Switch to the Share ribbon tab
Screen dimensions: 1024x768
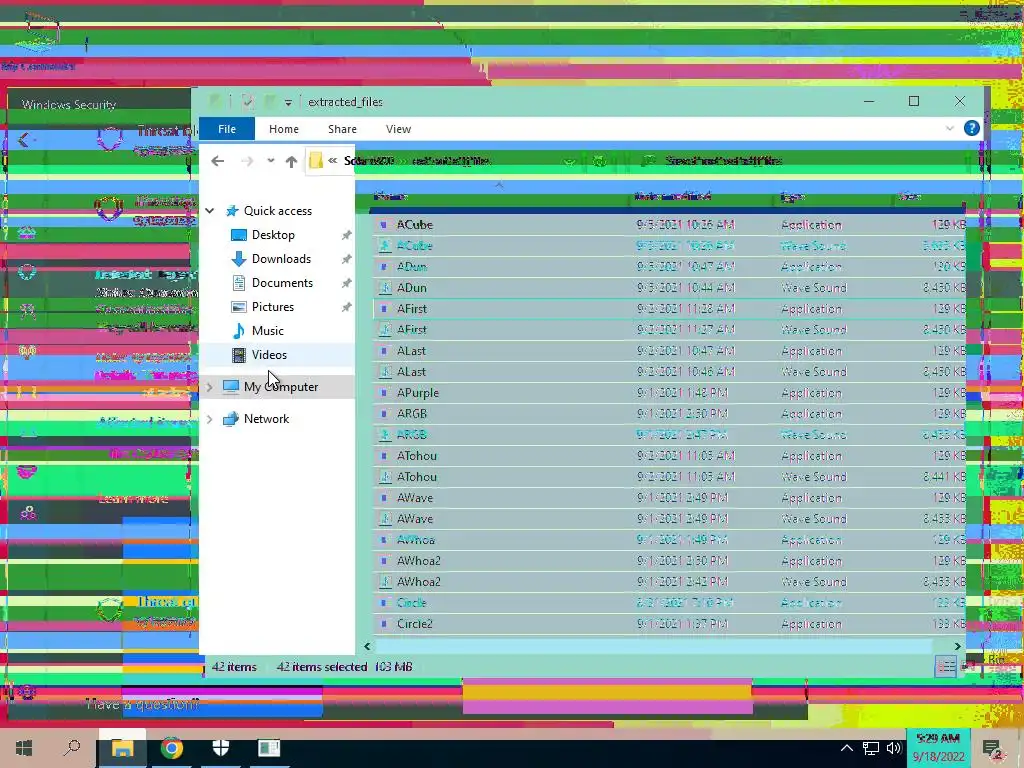click(x=342, y=129)
